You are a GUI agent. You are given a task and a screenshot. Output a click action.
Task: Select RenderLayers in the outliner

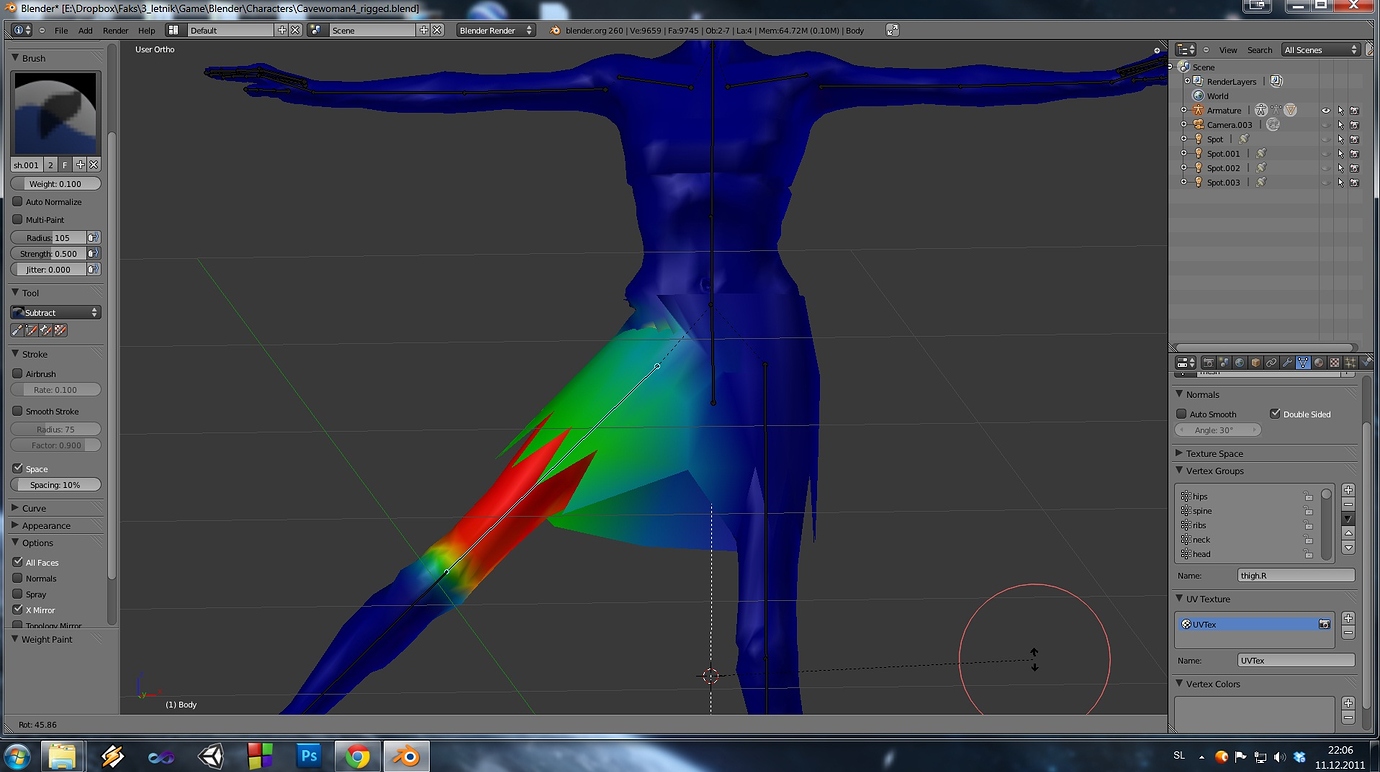tap(1231, 82)
